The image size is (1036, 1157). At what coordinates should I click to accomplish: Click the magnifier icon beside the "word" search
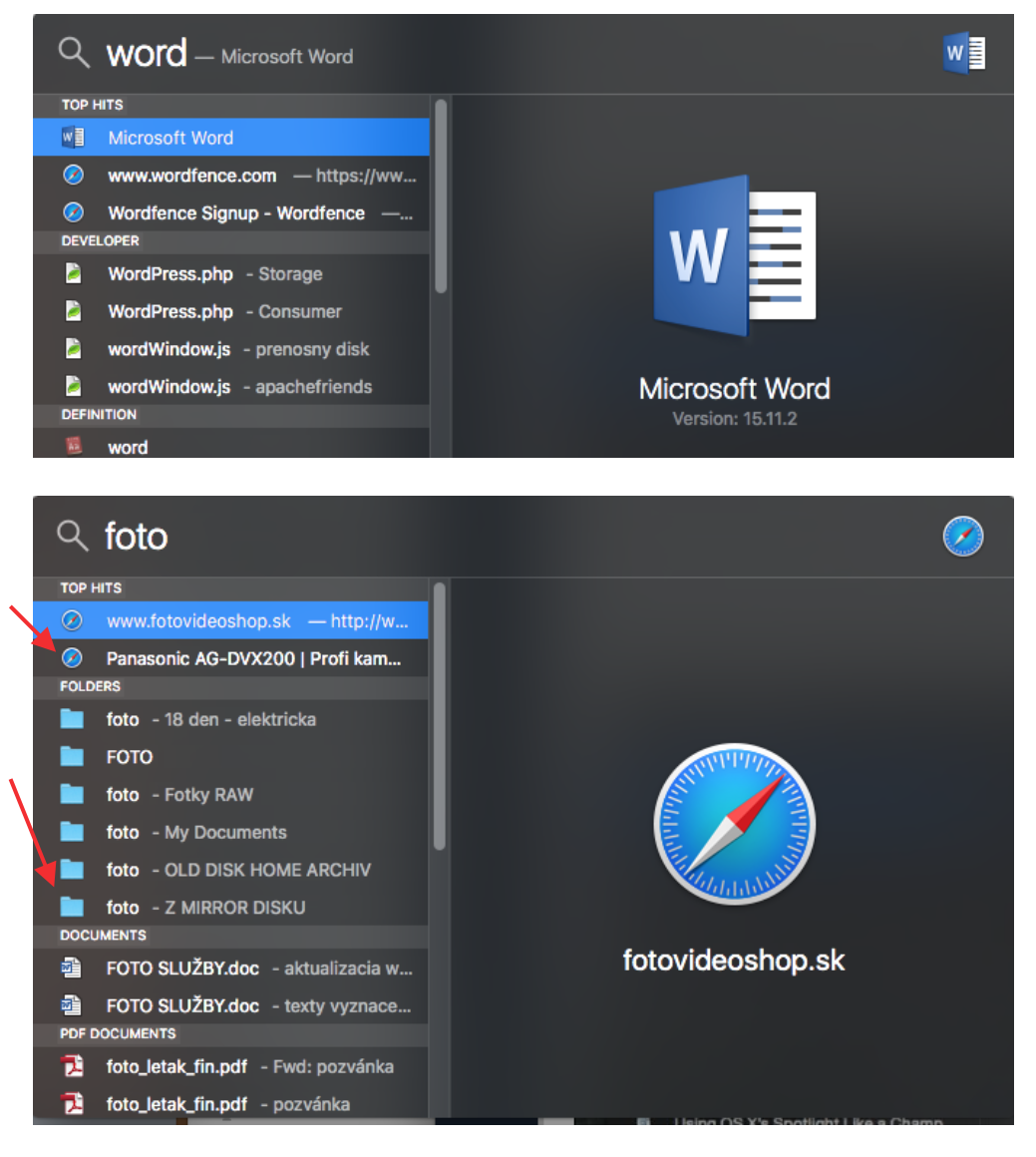(x=74, y=52)
